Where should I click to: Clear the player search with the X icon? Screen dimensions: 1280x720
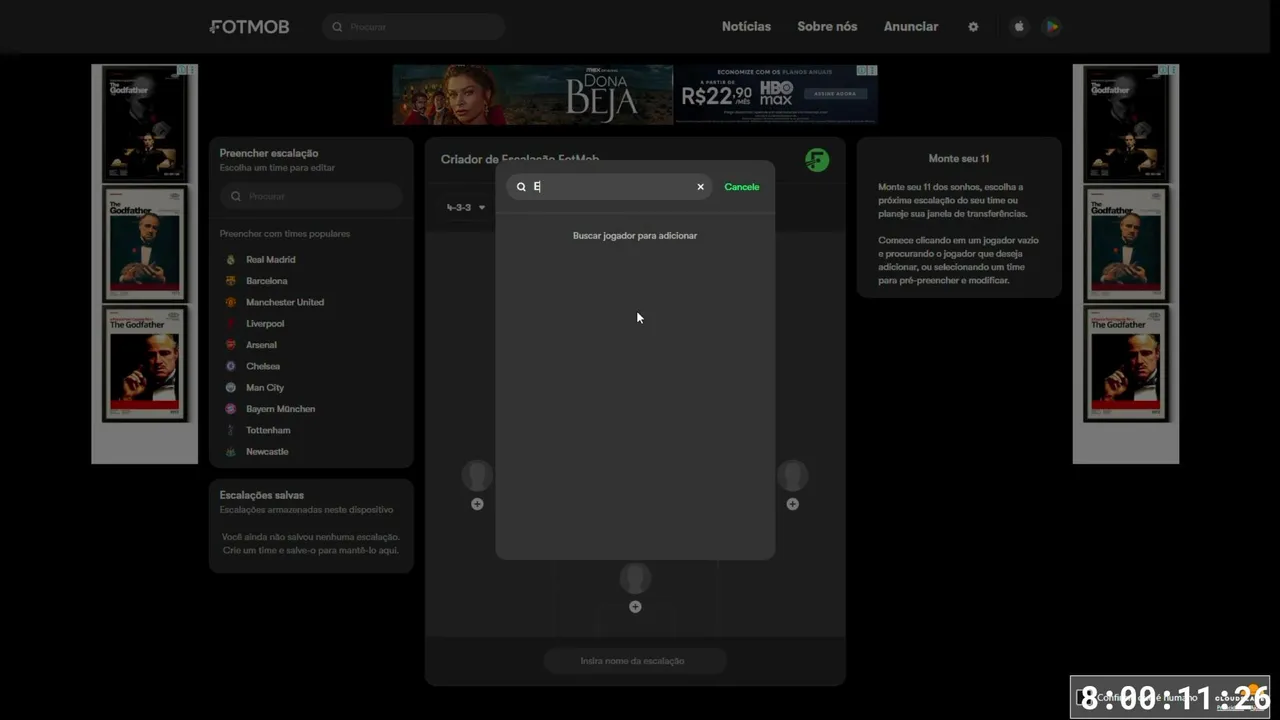coord(700,187)
